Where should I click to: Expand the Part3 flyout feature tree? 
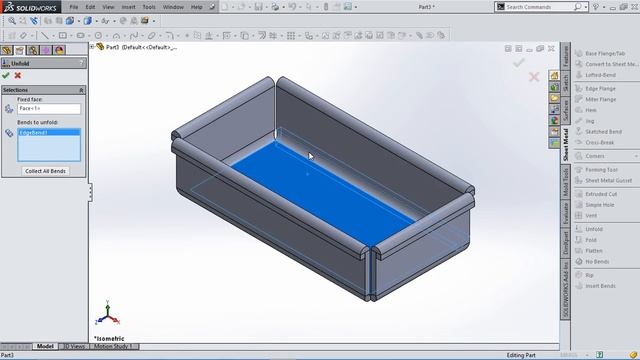(x=92, y=47)
